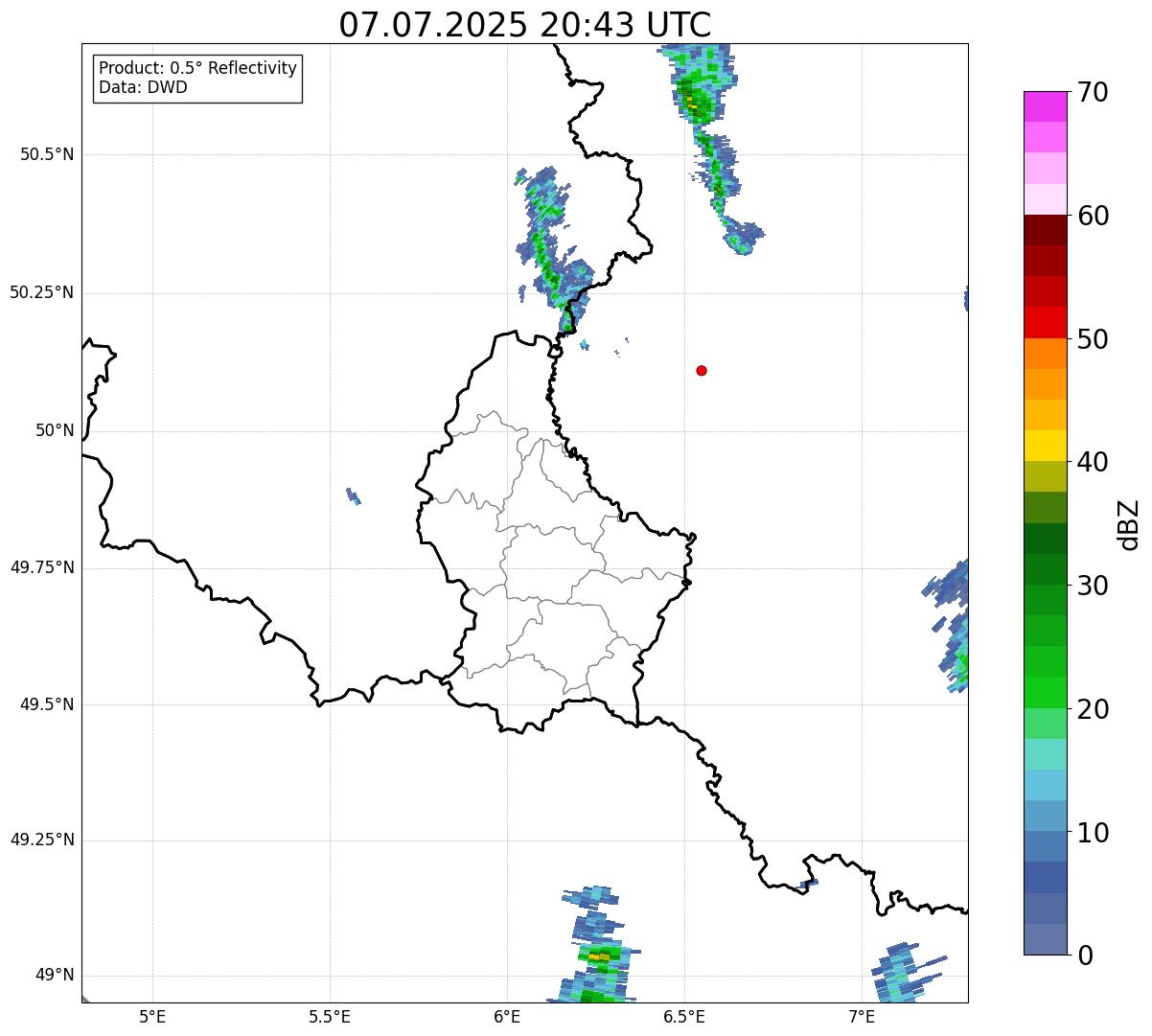
Task: Click the bright red colorbar swatch above 50
Action: click(x=1045, y=323)
